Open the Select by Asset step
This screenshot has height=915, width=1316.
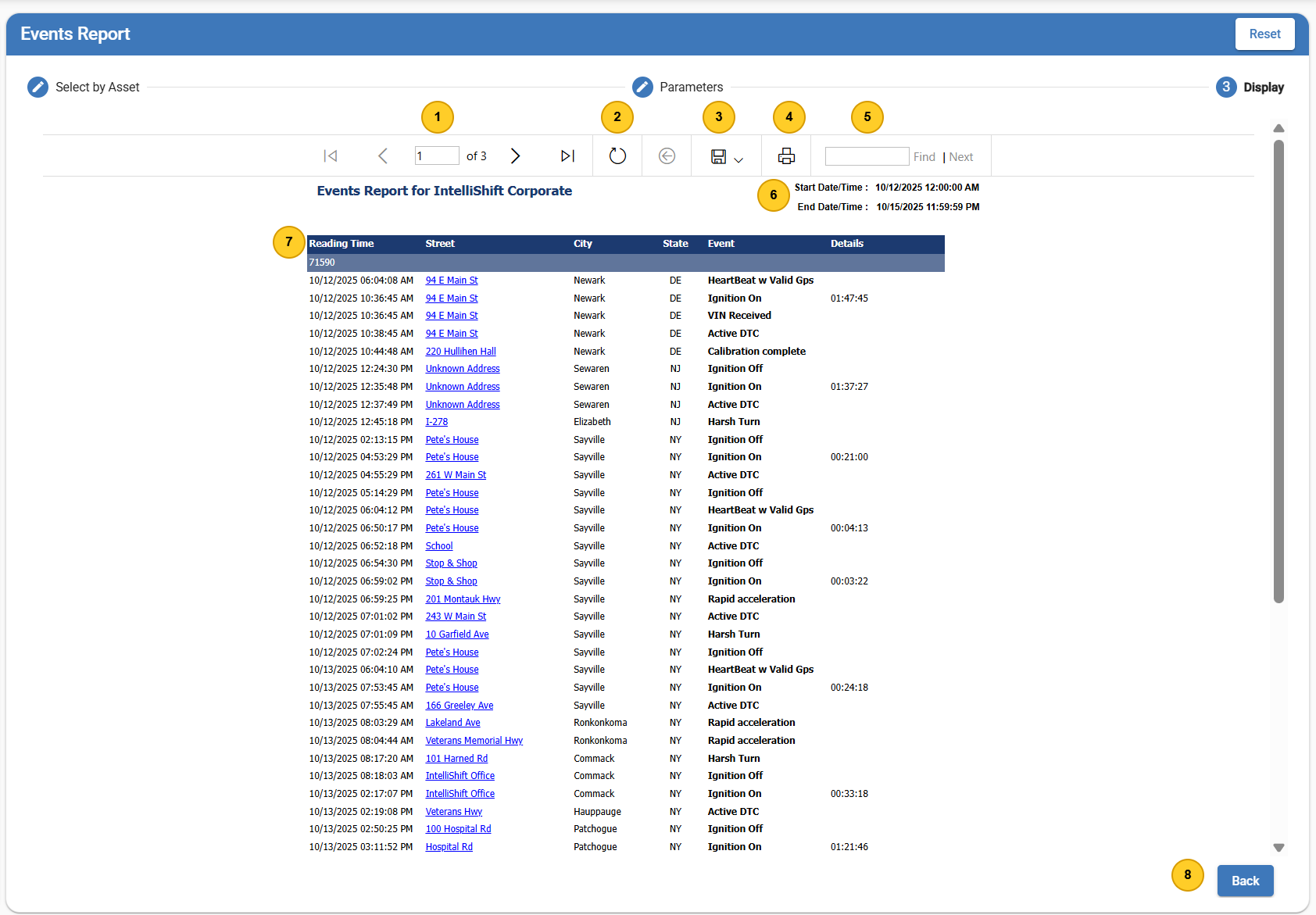point(98,87)
